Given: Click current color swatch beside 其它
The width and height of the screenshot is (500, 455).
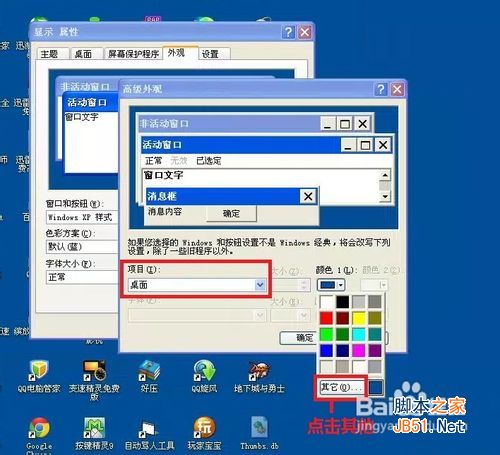Looking at the screenshot, I should 376,388.
